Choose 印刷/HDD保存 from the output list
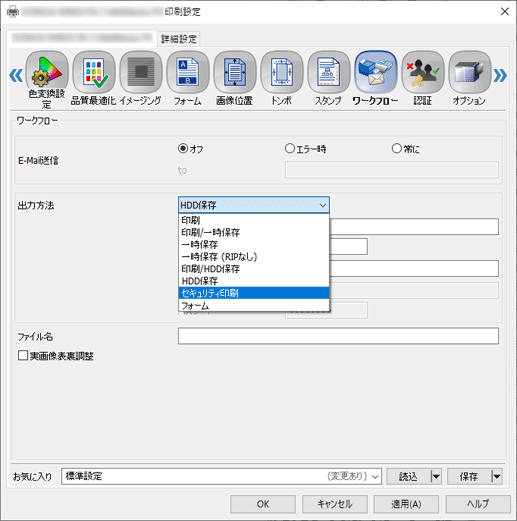Screen dimensions: 517x521 click(254, 269)
